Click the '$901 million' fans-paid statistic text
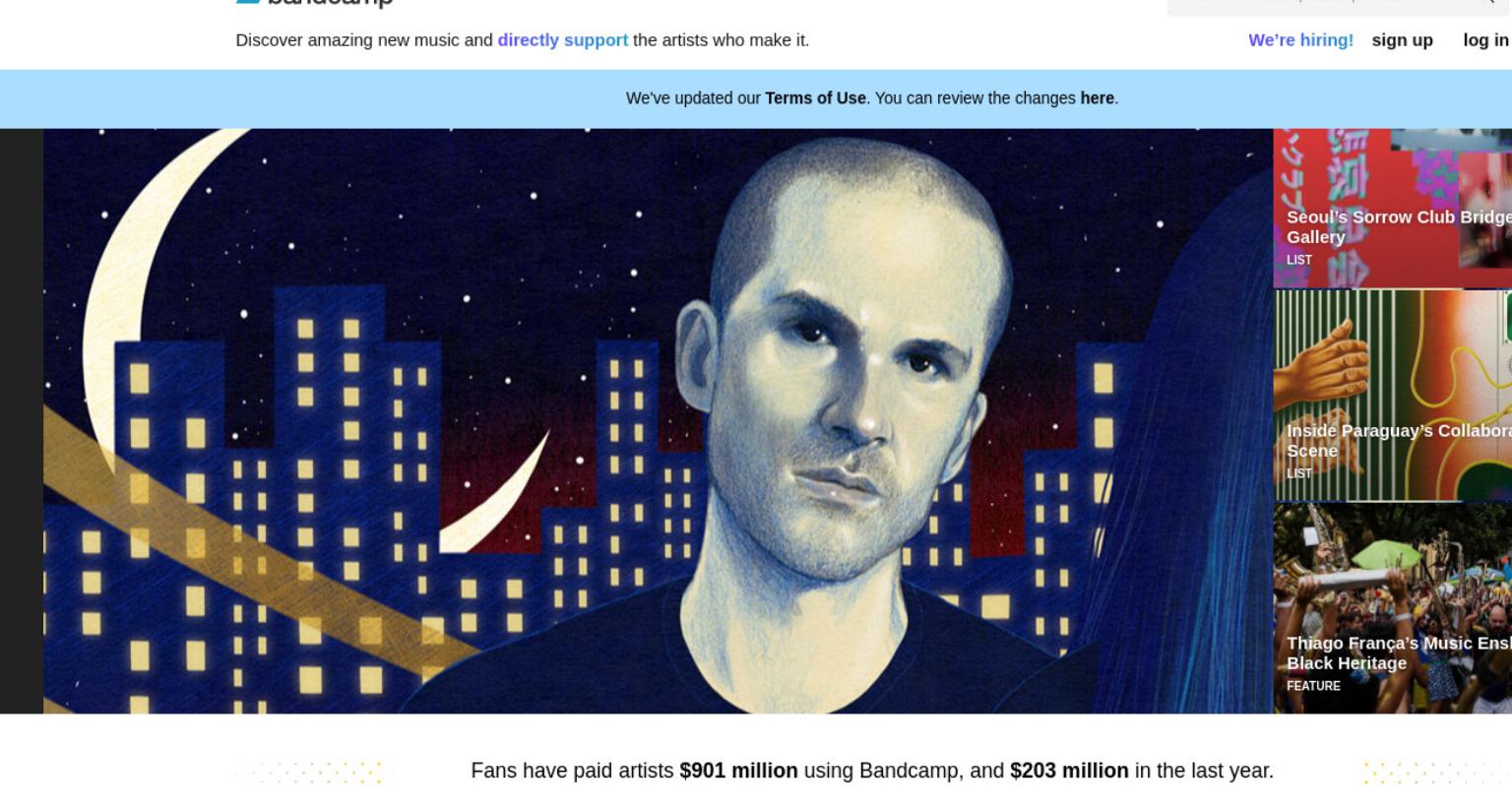The width and height of the screenshot is (1512, 811). [738, 771]
